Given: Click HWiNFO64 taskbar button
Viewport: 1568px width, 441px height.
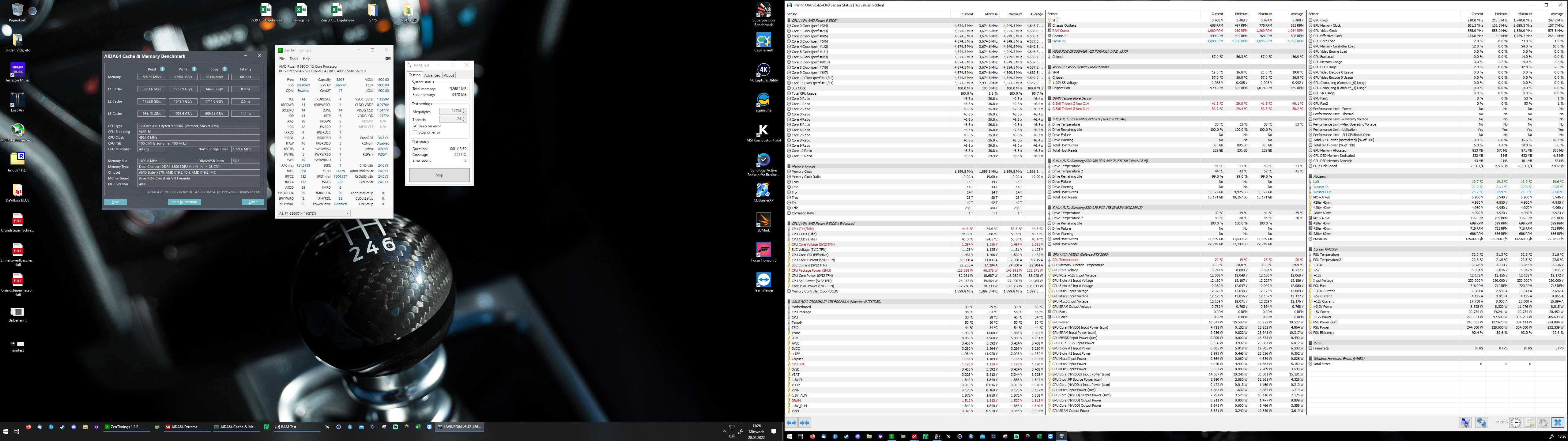Looking at the screenshot, I should click(x=460, y=427).
